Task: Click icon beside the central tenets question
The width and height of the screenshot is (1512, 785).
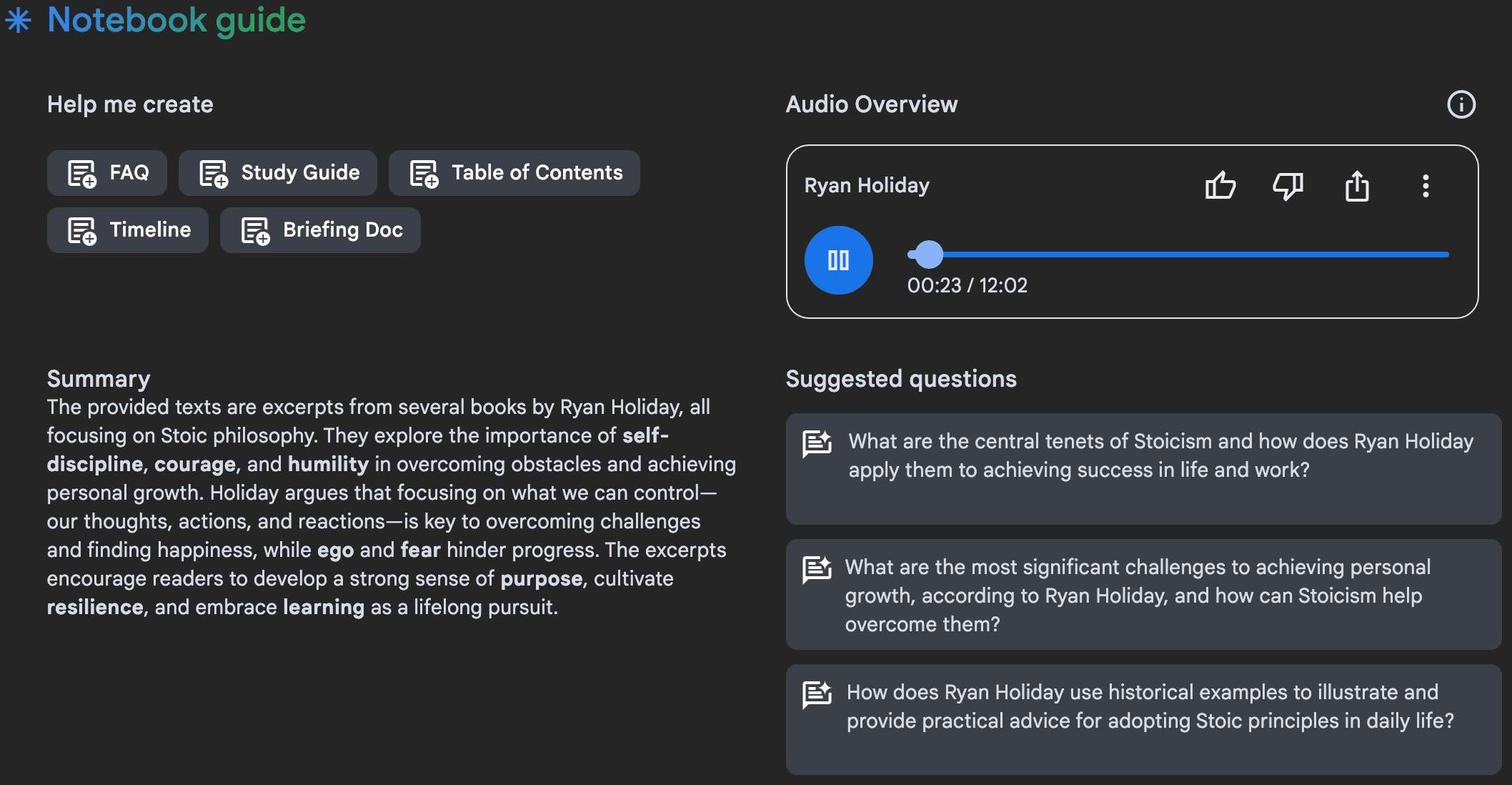Action: point(817,443)
